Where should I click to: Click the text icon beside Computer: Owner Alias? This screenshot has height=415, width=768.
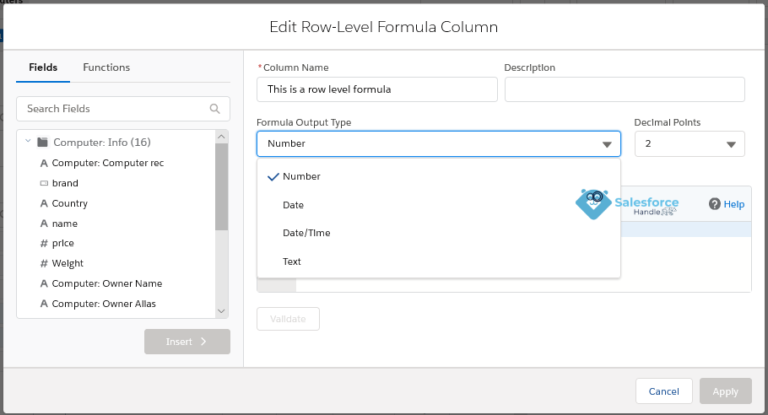44,304
